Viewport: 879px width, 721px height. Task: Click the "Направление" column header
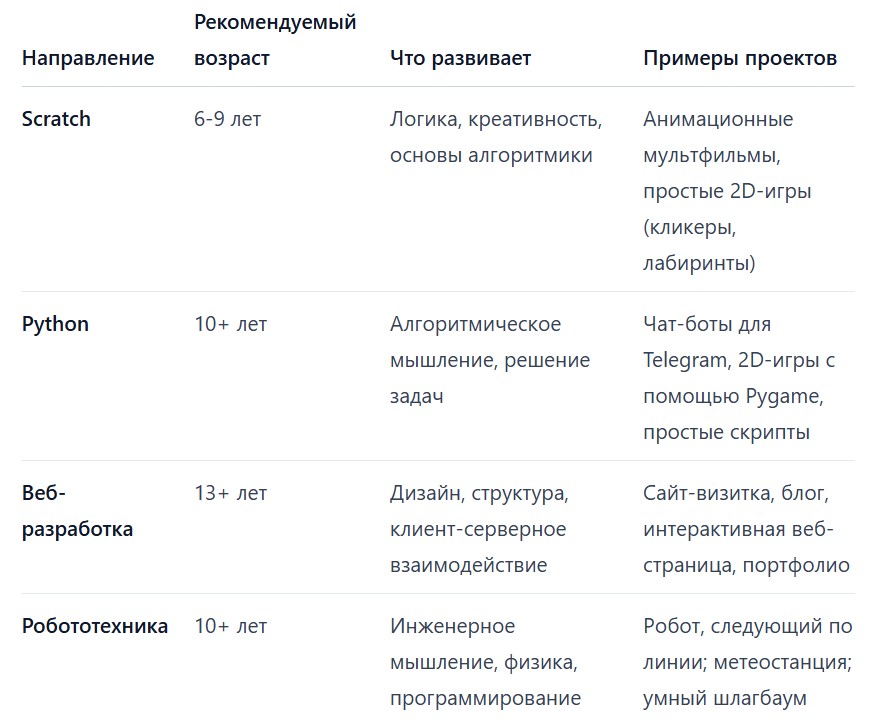(88, 58)
